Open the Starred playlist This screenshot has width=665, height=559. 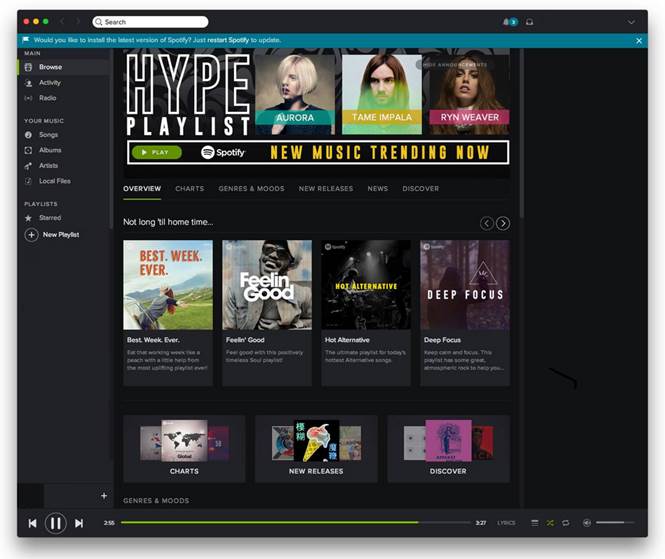pyautogui.click(x=50, y=218)
